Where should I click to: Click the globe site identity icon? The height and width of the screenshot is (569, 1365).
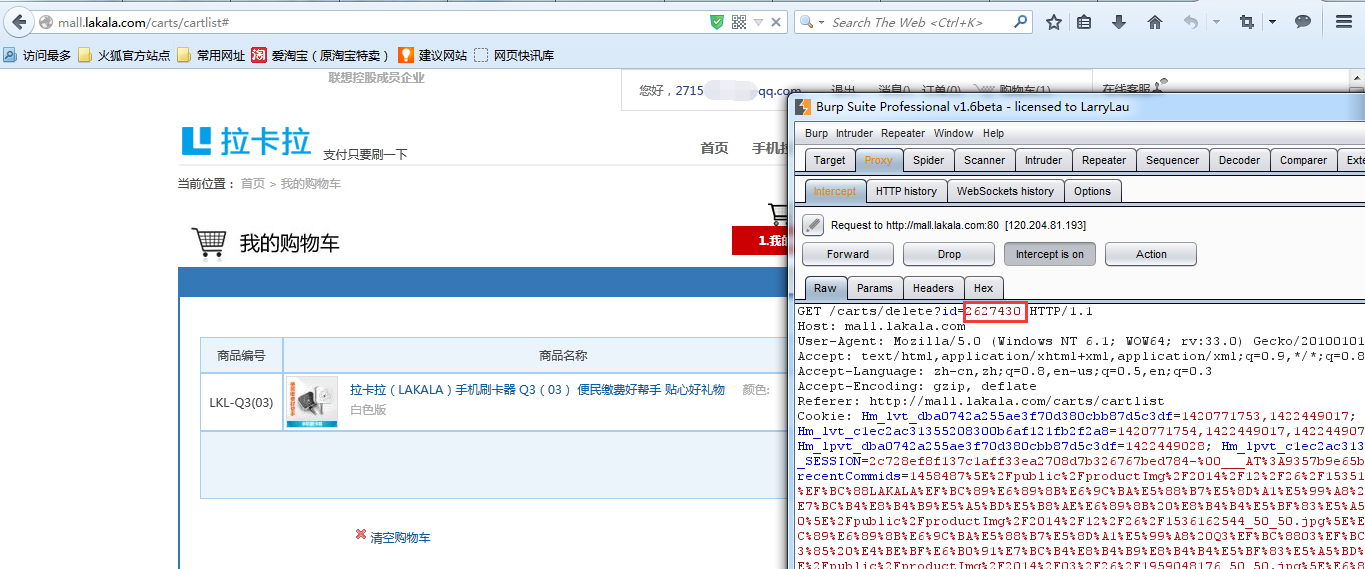(x=45, y=22)
